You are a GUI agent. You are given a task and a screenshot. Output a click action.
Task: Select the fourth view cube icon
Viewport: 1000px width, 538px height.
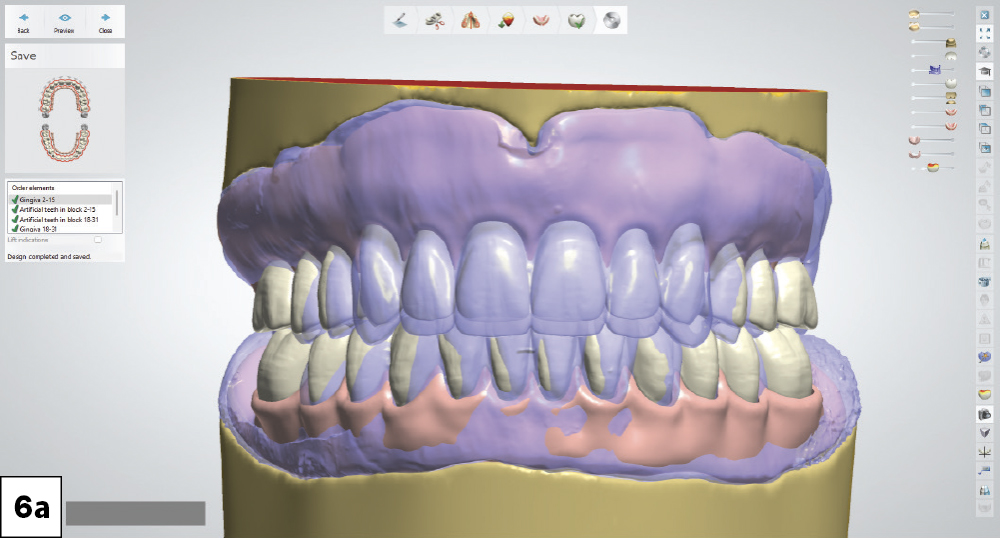click(x=985, y=148)
